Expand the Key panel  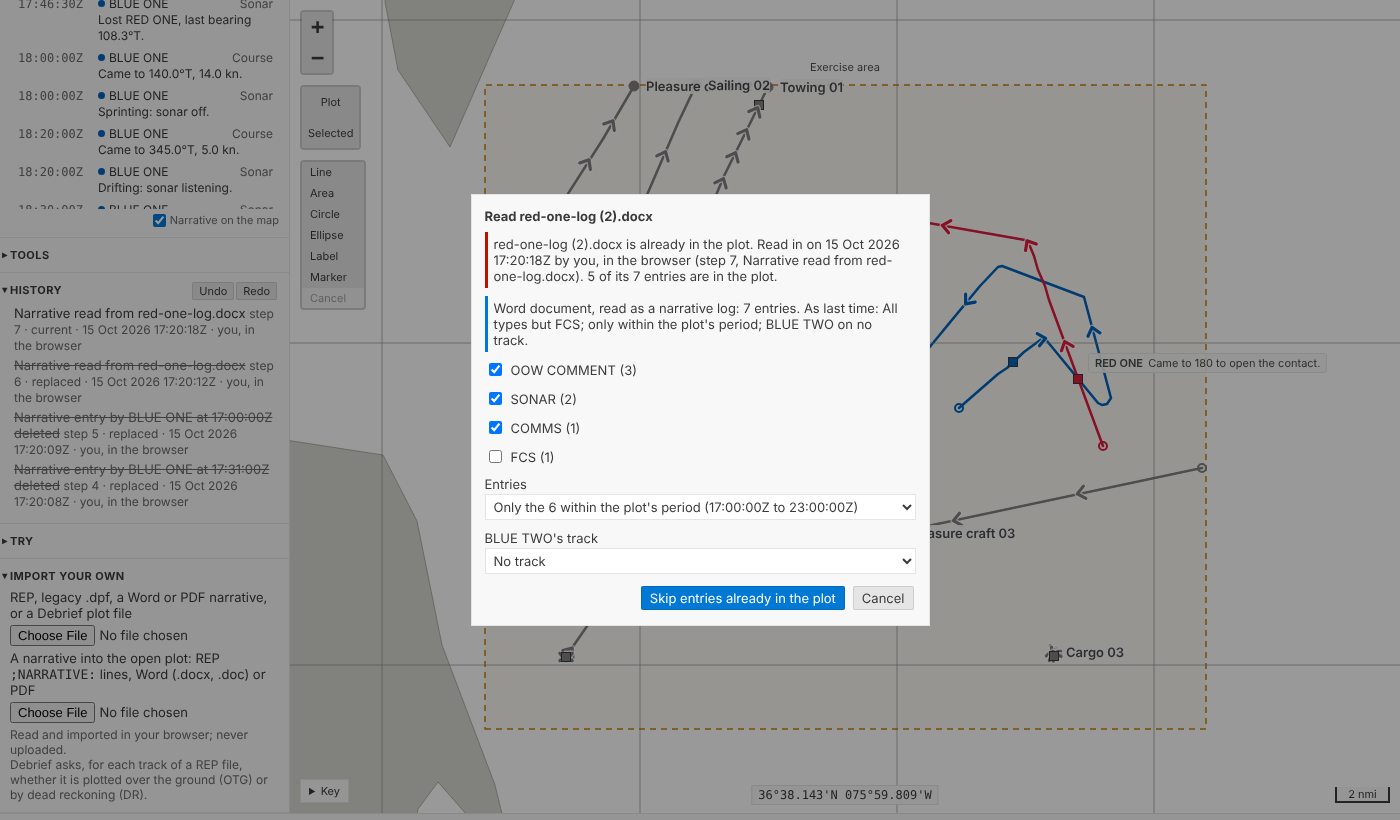325,791
